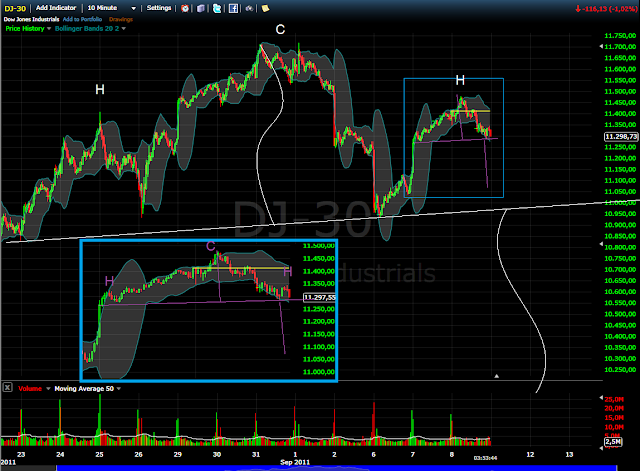Click the -116,13 (-1,02%) change indicator

[x=606, y=9]
